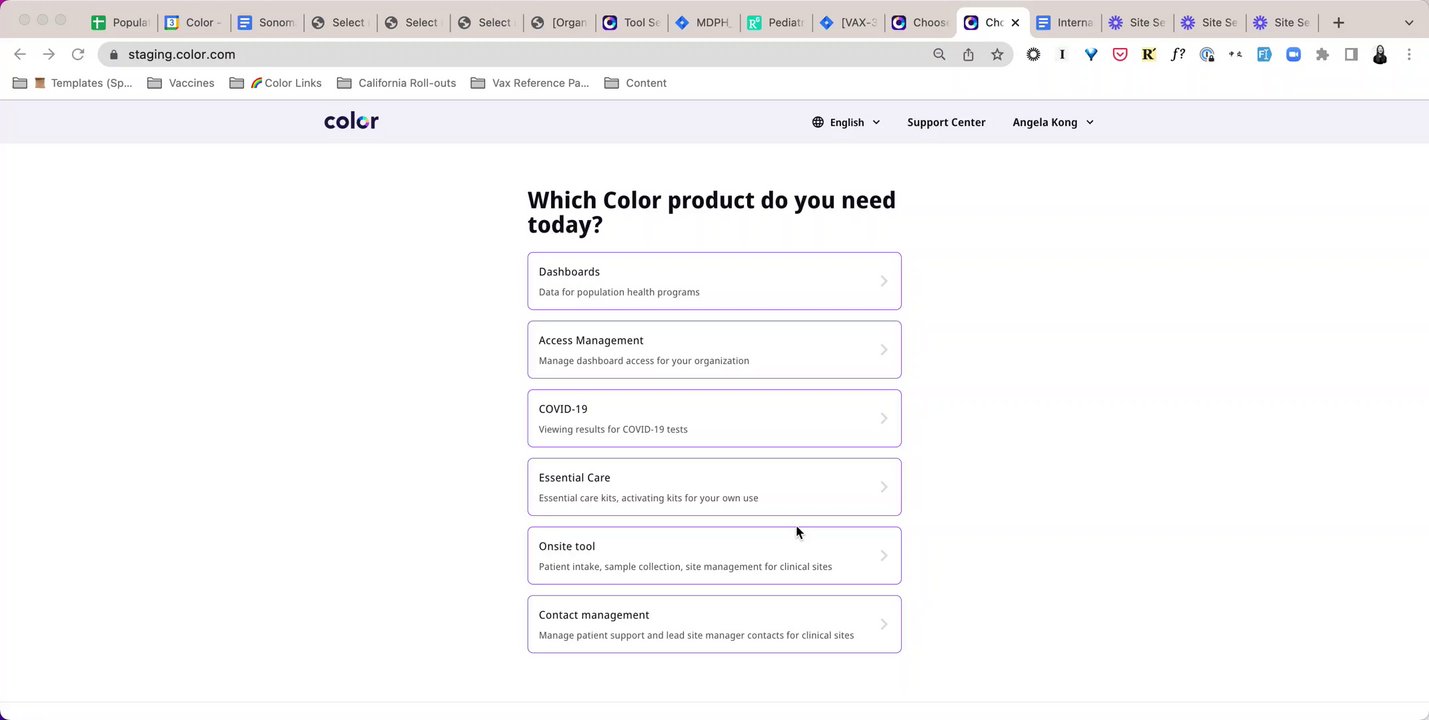
Task: Open a new browser tab
Action: click(1338, 22)
